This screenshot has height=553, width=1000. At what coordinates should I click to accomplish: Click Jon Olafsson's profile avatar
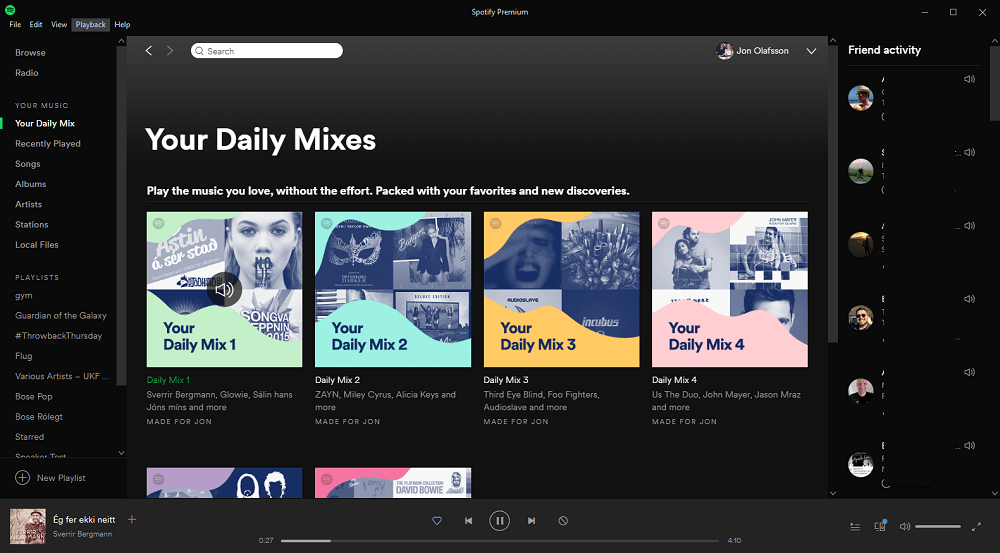(724, 50)
